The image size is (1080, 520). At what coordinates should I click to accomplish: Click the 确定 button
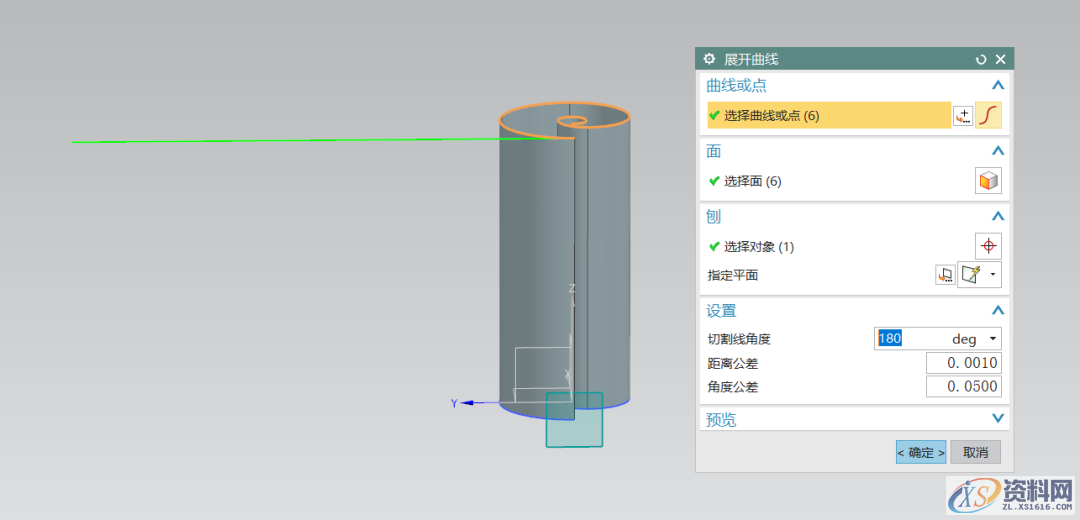920,452
